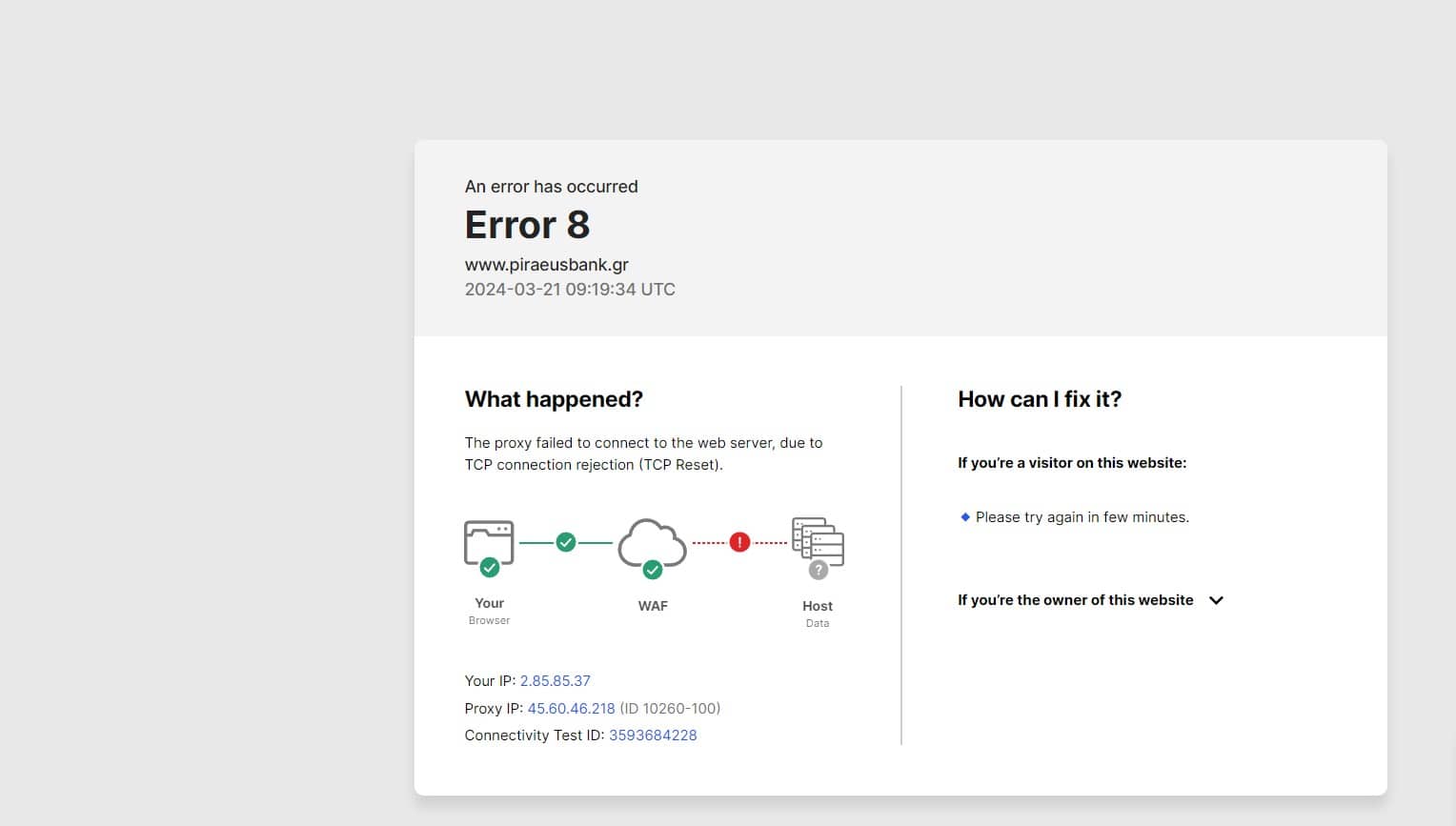Click the red error indicator between WAF and Host

pos(739,541)
